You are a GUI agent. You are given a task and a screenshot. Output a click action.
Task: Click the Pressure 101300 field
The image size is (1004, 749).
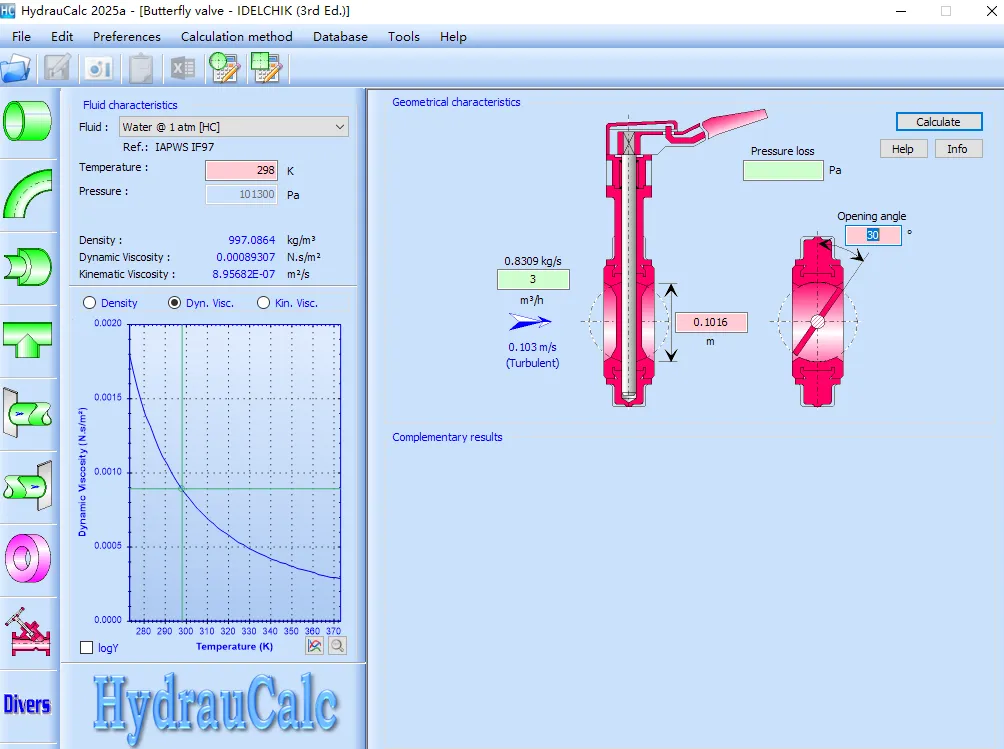click(x=241, y=194)
